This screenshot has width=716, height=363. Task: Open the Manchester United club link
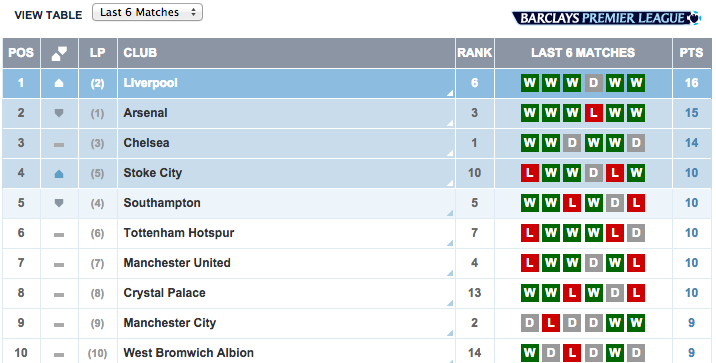[177, 263]
